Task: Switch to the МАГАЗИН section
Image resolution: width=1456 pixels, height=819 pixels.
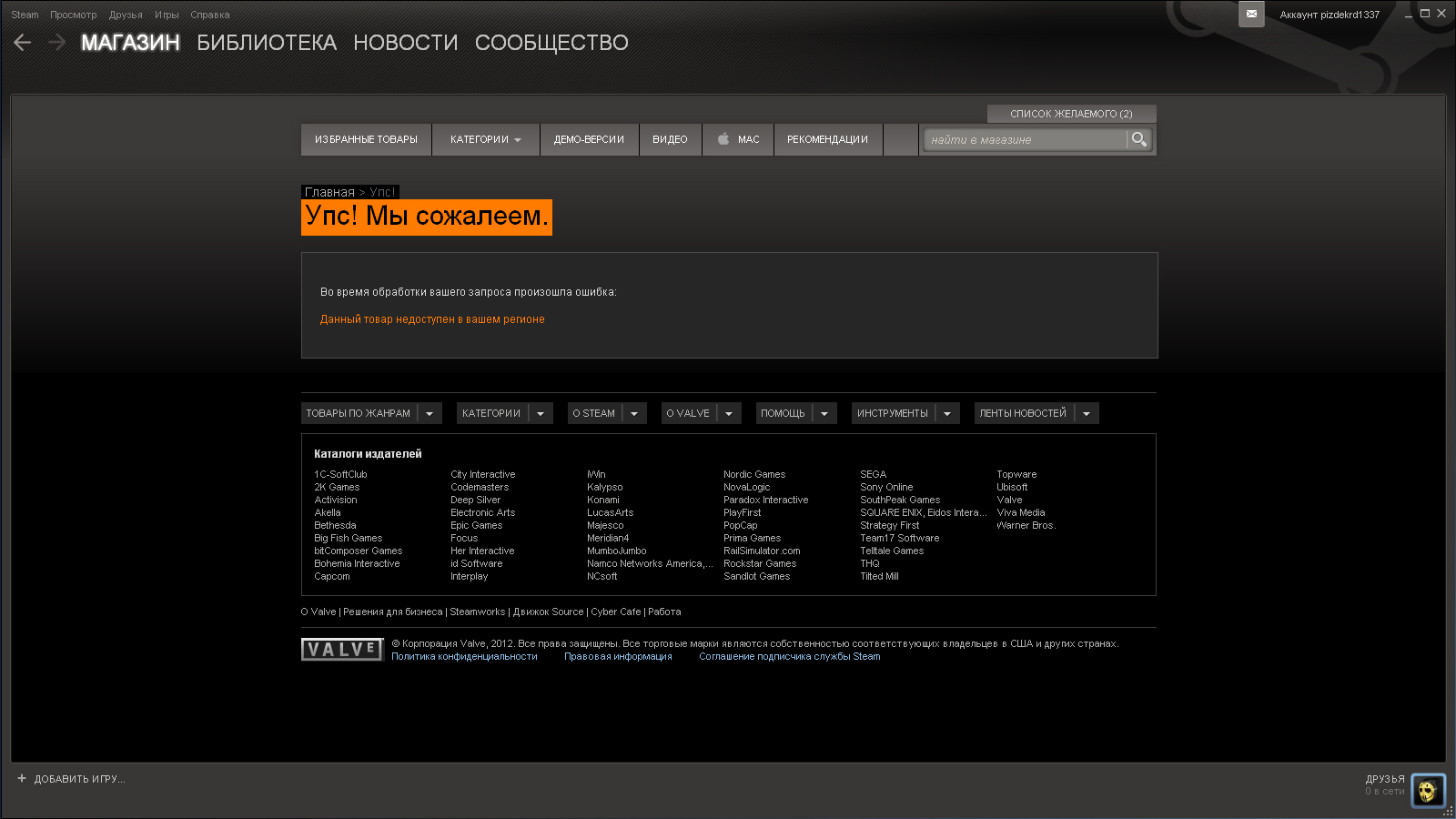Action: tap(130, 43)
